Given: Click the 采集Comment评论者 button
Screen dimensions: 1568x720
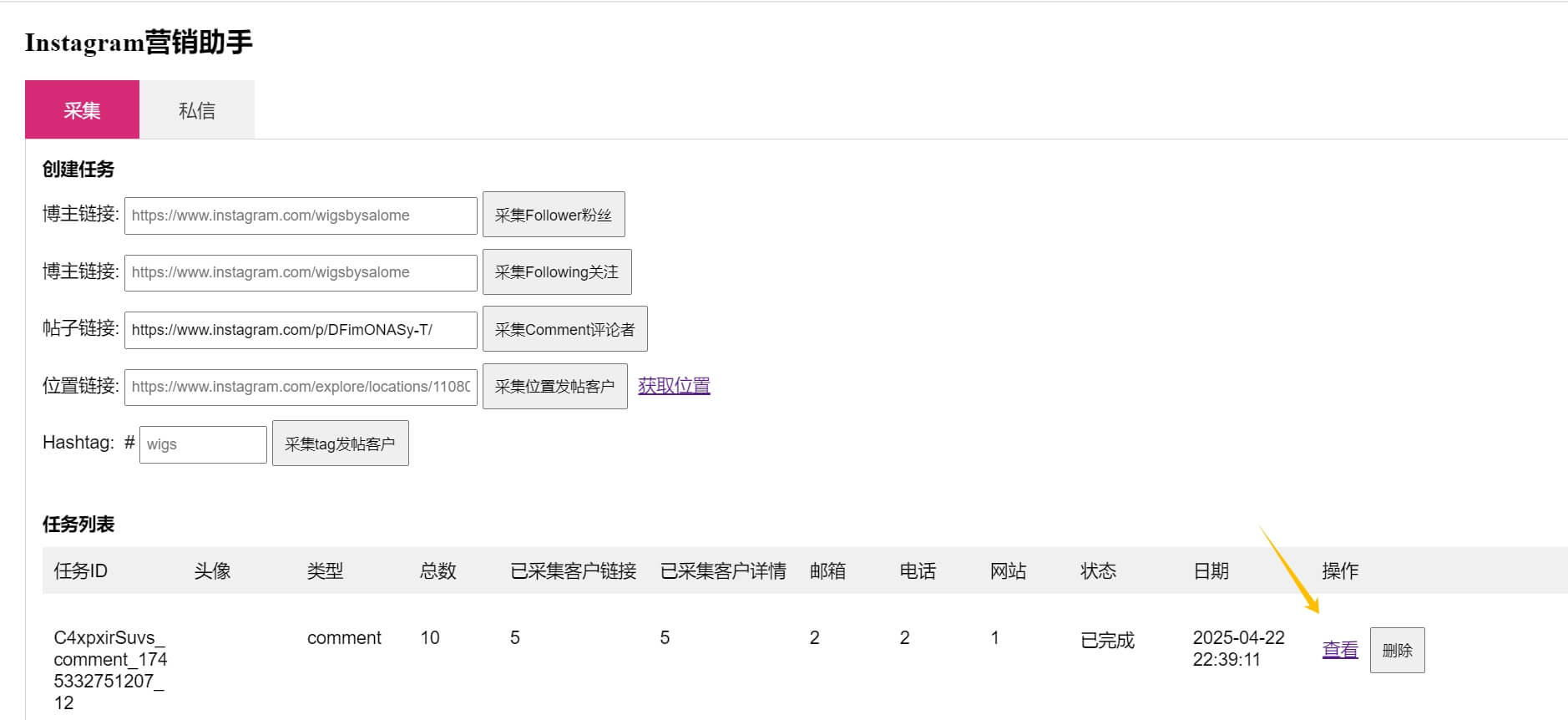Looking at the screenshot, I should pyautogui.click(x=565, y=329).
